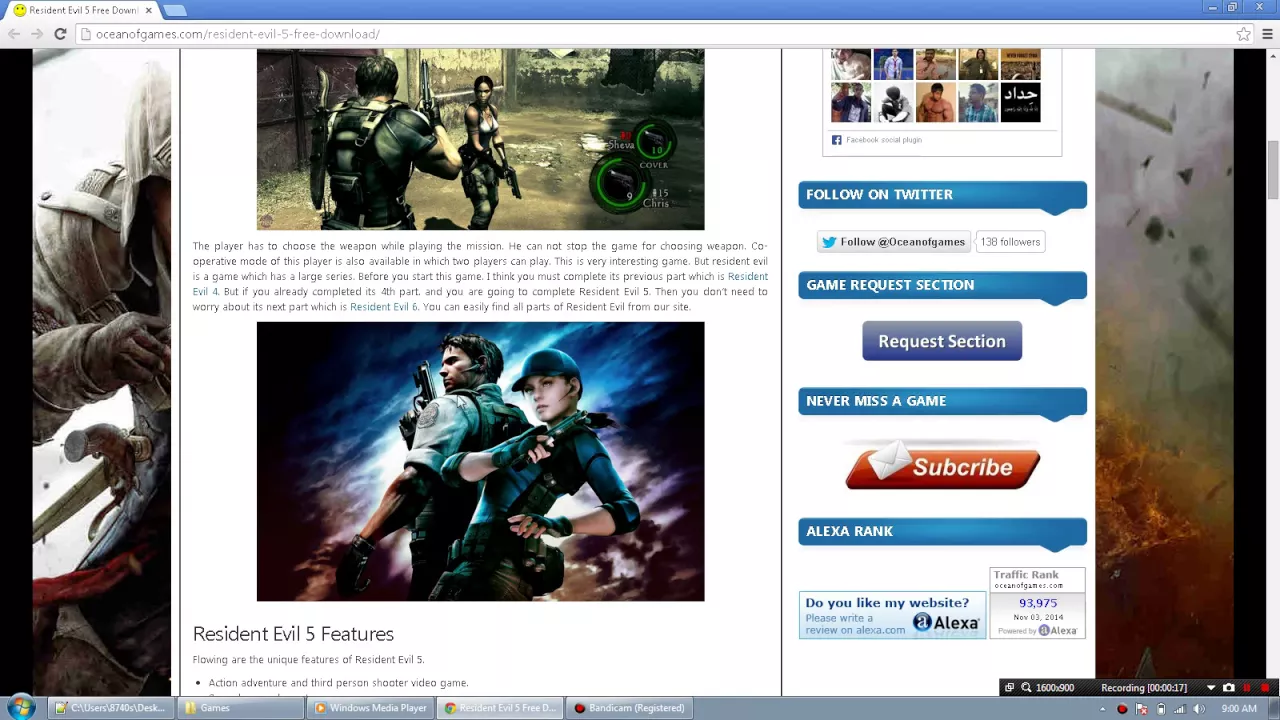
Task: Click the Bandicam magnifier icon
Action: [x=1026, y=688]
